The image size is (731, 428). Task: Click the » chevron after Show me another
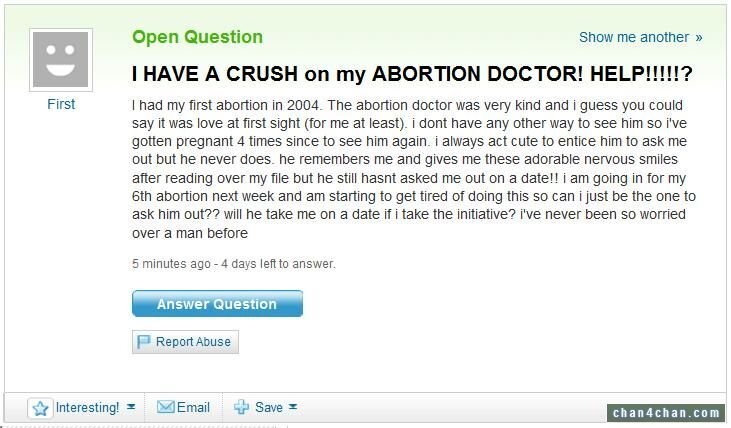tap(698, 38)
